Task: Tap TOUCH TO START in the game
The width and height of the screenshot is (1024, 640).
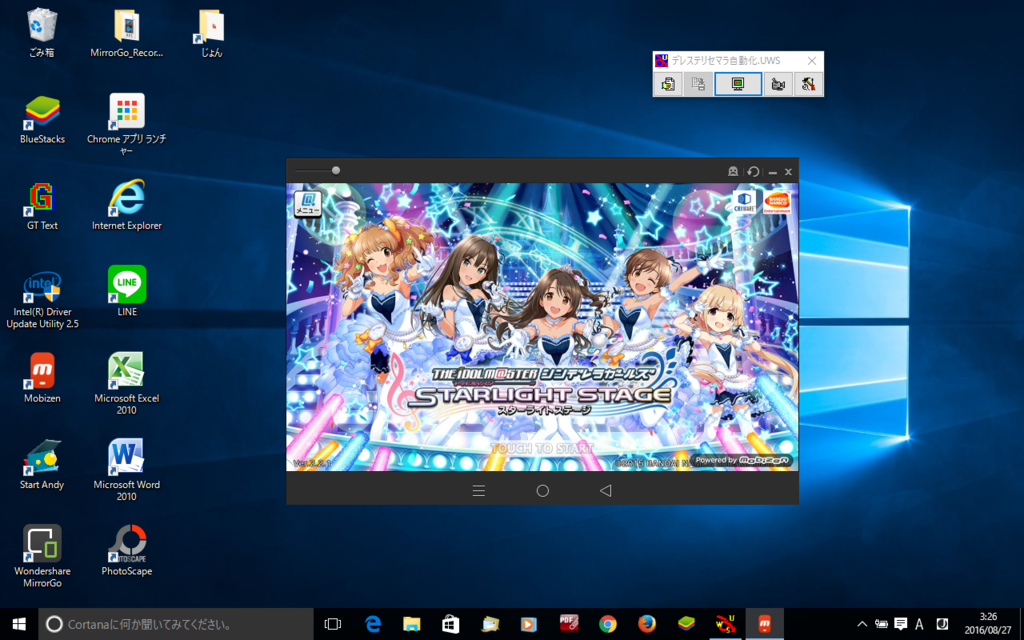Action: [x=542, y=449]
